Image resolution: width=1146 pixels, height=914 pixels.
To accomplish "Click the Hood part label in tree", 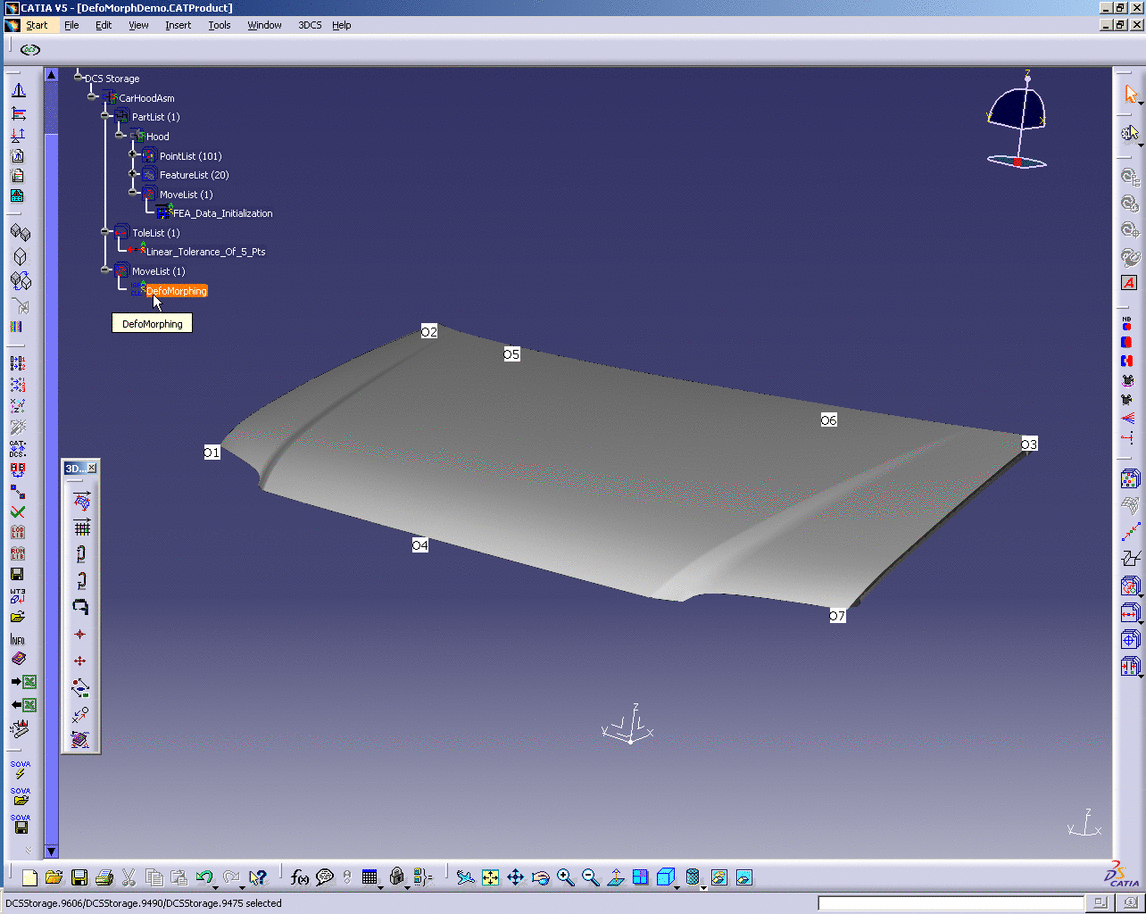I will pos(157,137).
